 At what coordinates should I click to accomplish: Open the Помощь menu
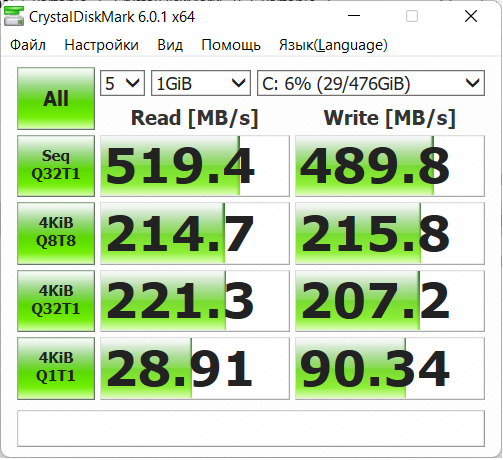231,45
